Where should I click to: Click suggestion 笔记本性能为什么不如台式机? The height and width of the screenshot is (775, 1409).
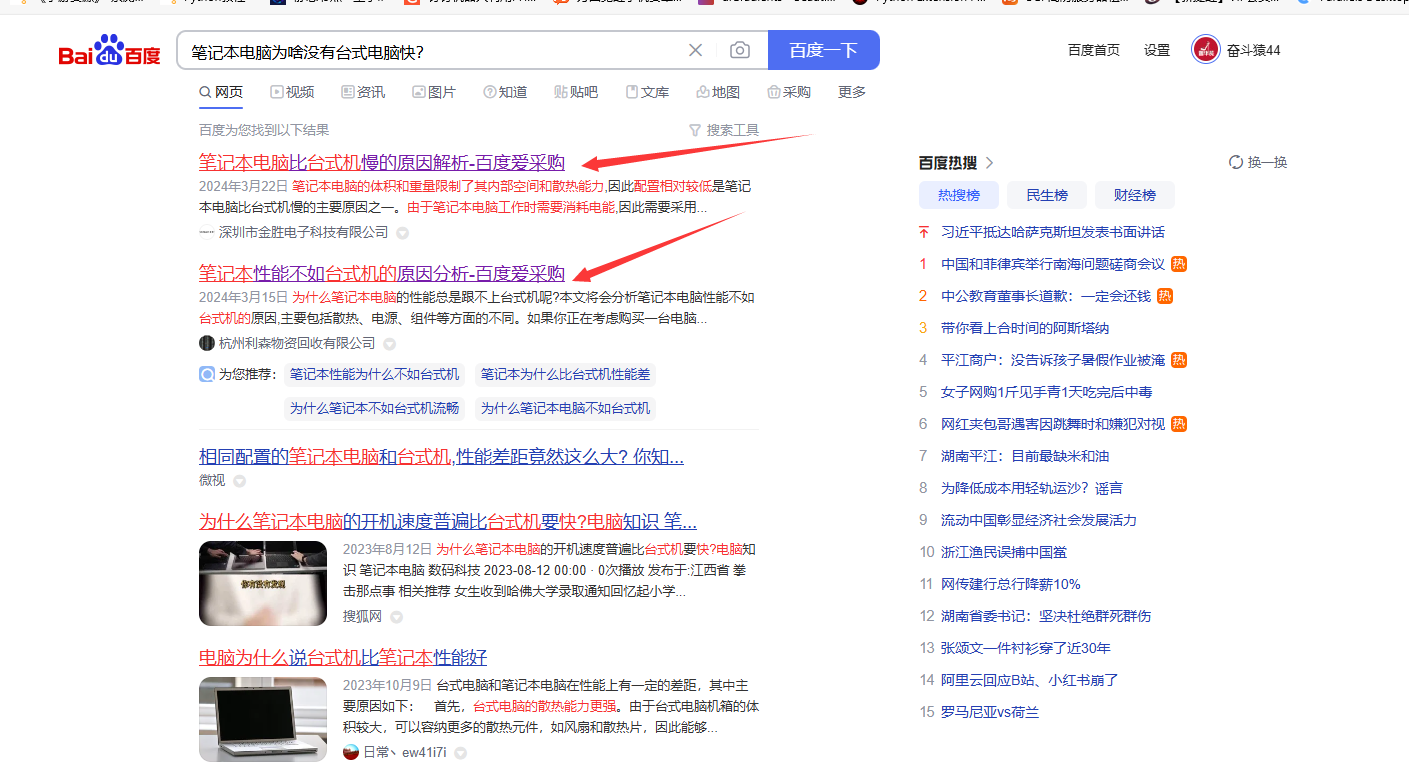click(375, 375)
